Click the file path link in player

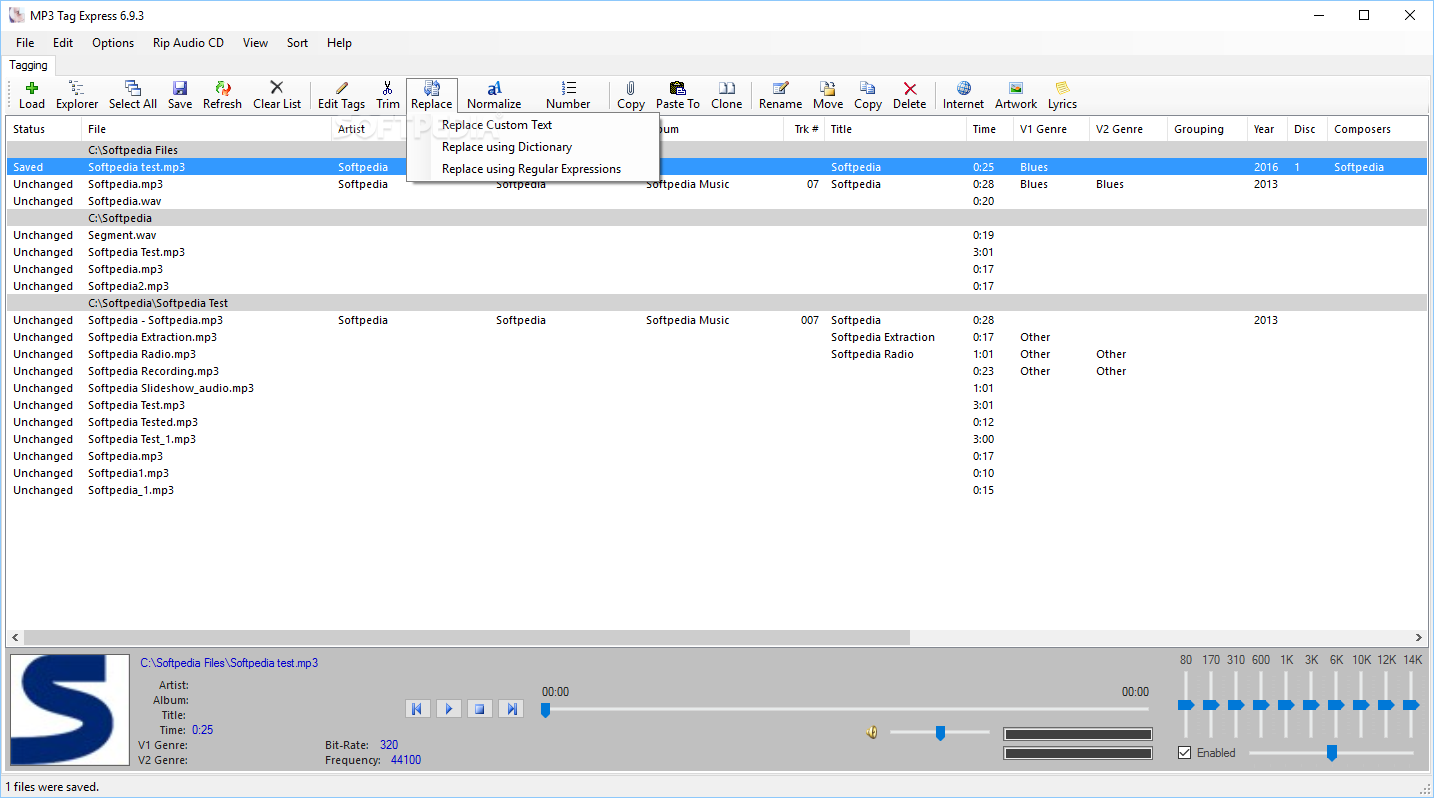tap(229, 663)
